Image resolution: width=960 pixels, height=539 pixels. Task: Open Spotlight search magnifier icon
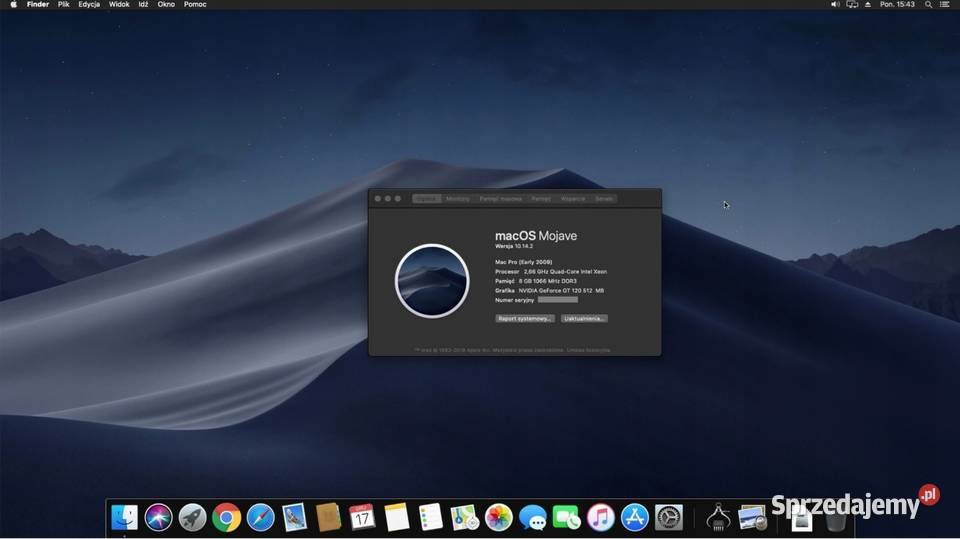click(x=928, y=4)
